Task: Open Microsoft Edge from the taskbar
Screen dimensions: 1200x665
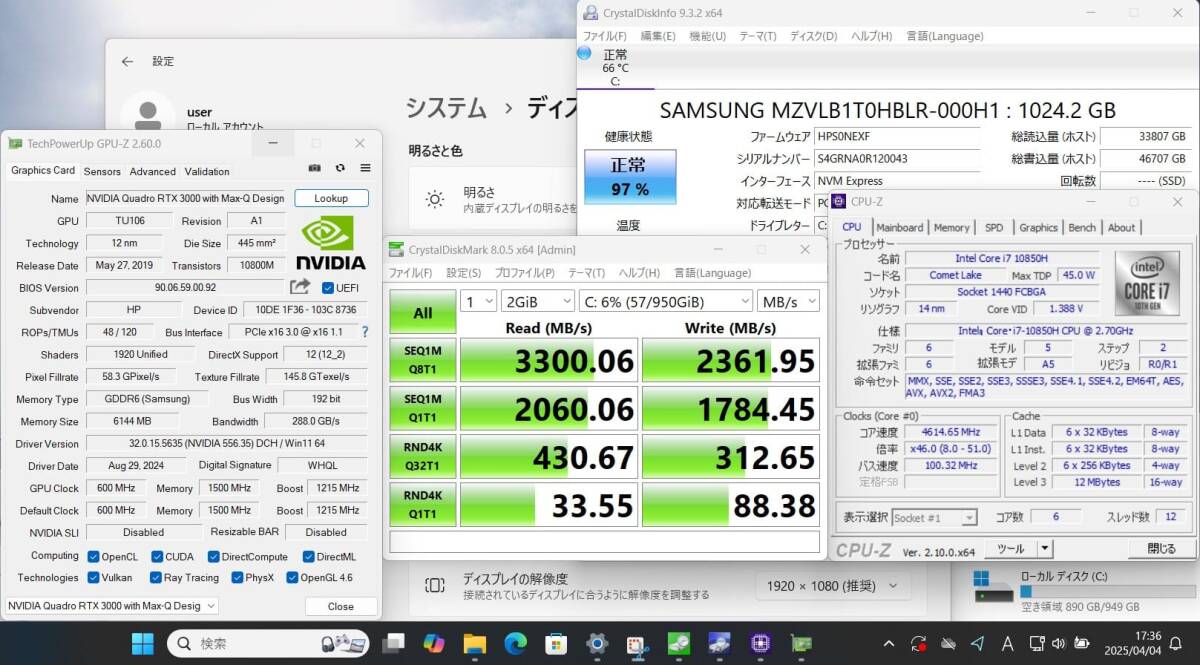Action: pos(516,642)
